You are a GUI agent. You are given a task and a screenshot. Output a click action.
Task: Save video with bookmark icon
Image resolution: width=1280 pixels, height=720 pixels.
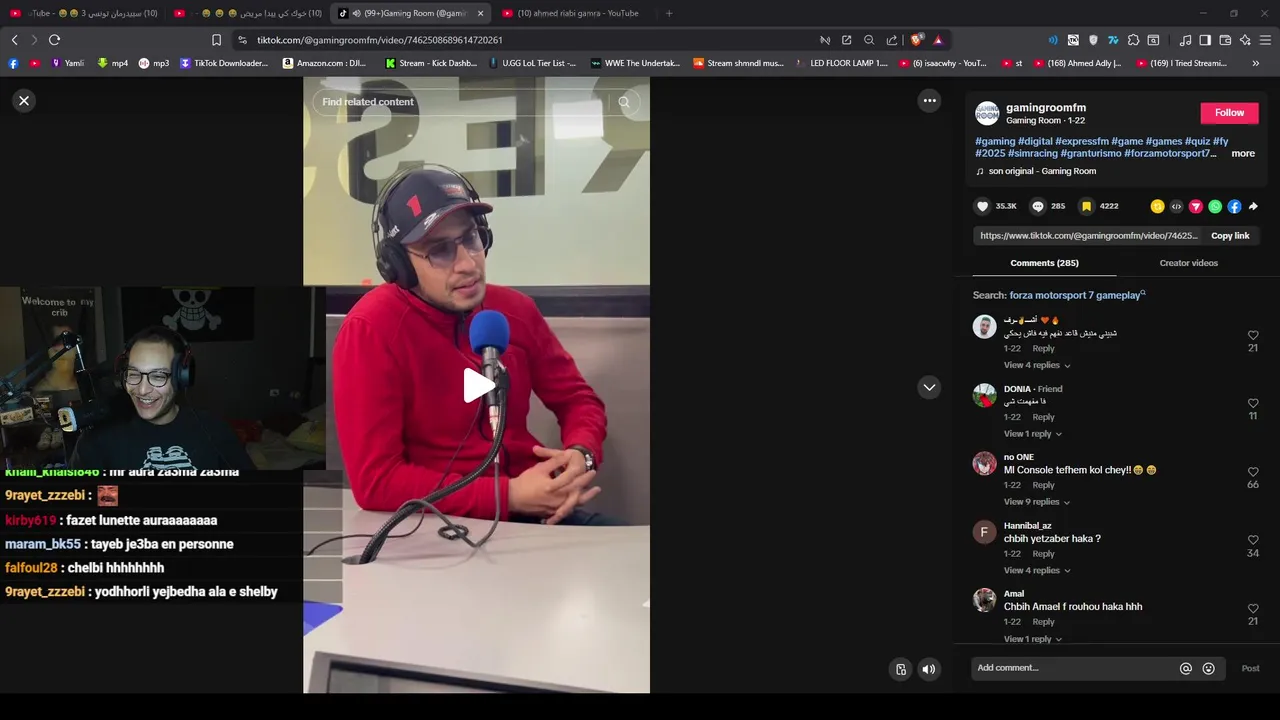point(1086,206)
